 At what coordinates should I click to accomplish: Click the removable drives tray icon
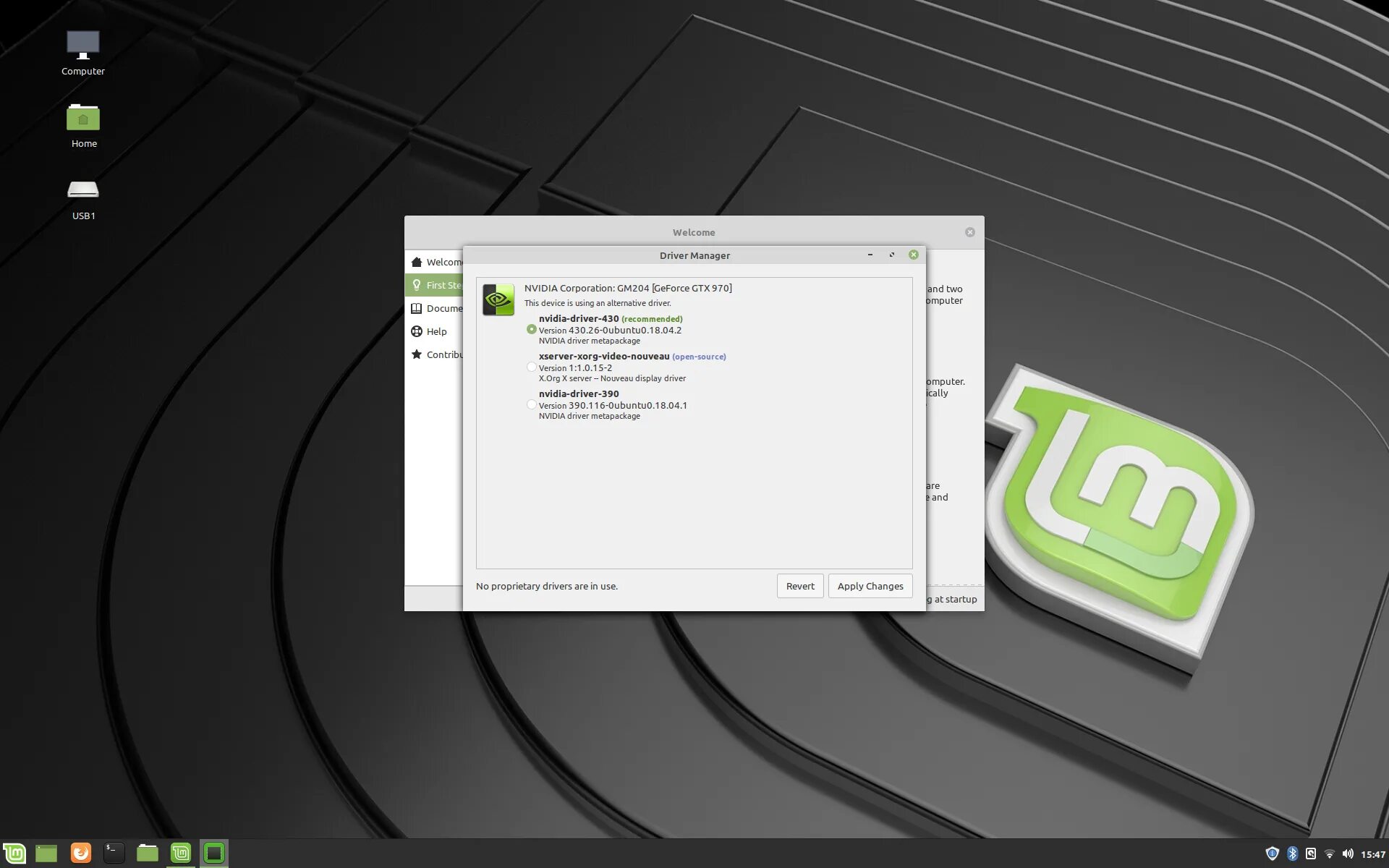(x=1310, y=854)
